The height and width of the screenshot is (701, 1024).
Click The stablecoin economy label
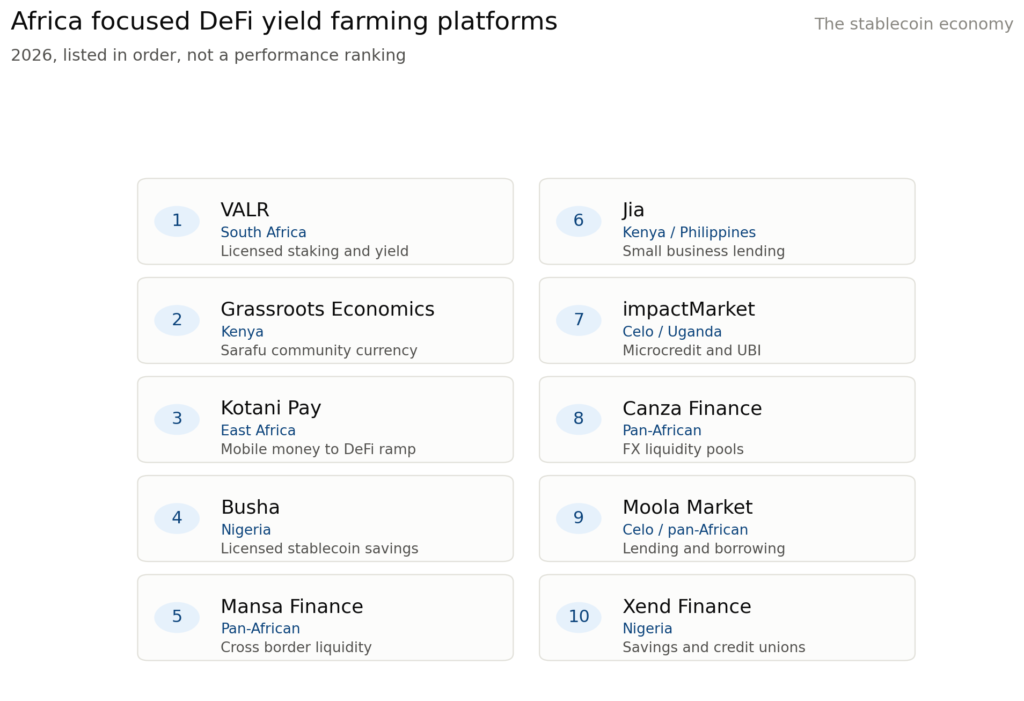[x=914, y=24]
